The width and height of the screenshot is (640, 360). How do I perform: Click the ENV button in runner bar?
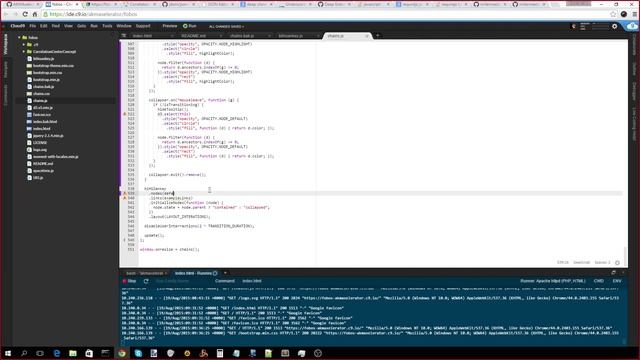[x=617, y=281]
